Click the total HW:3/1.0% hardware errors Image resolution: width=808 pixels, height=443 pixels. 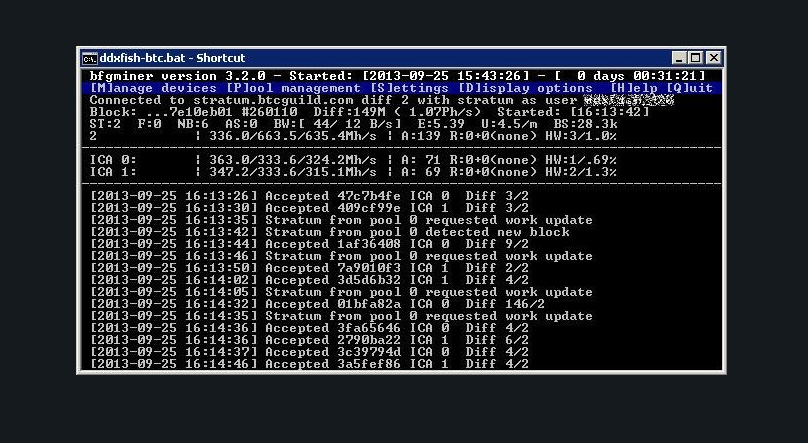click(581, 136)
